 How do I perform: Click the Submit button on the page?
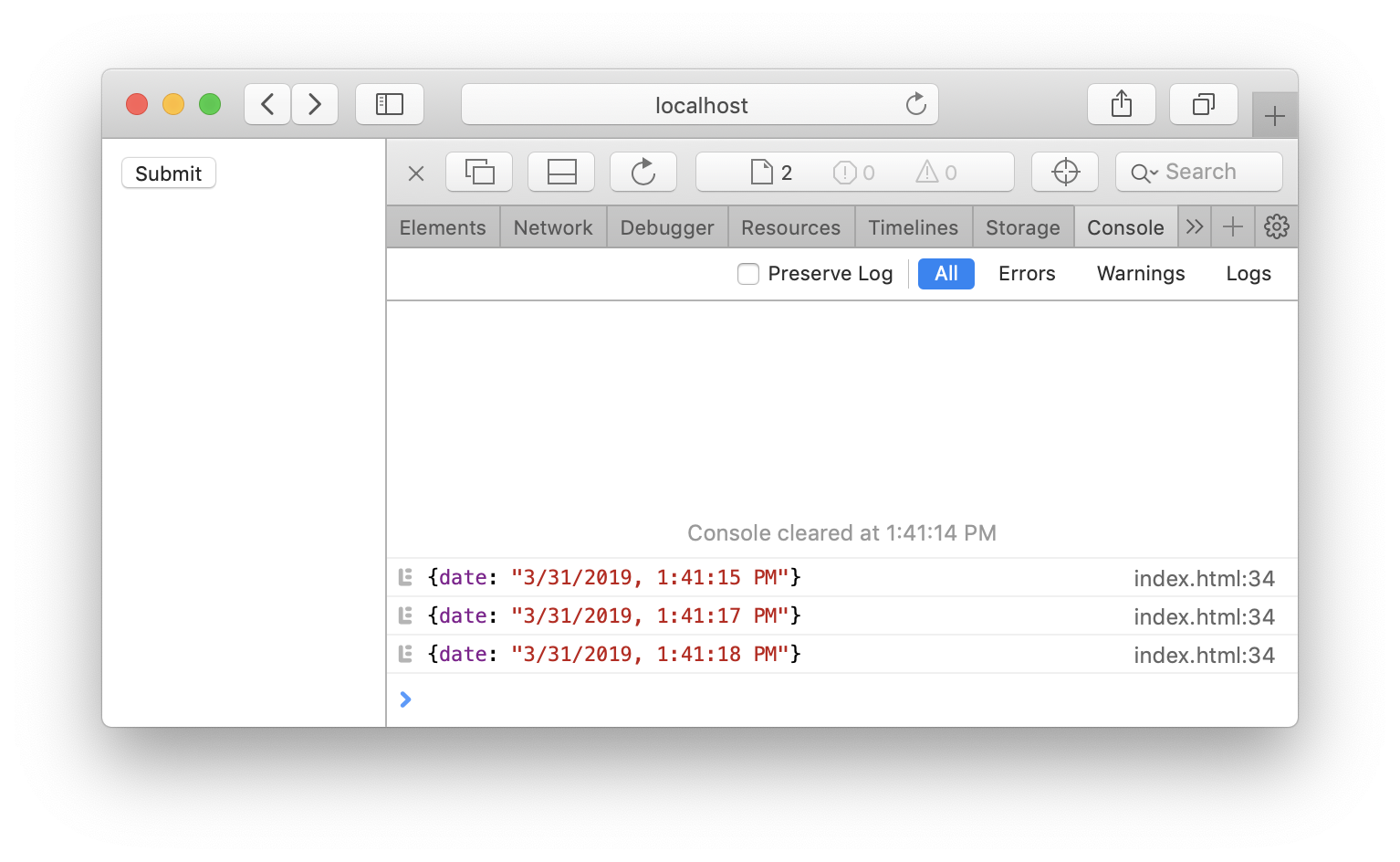click(169, 173)
